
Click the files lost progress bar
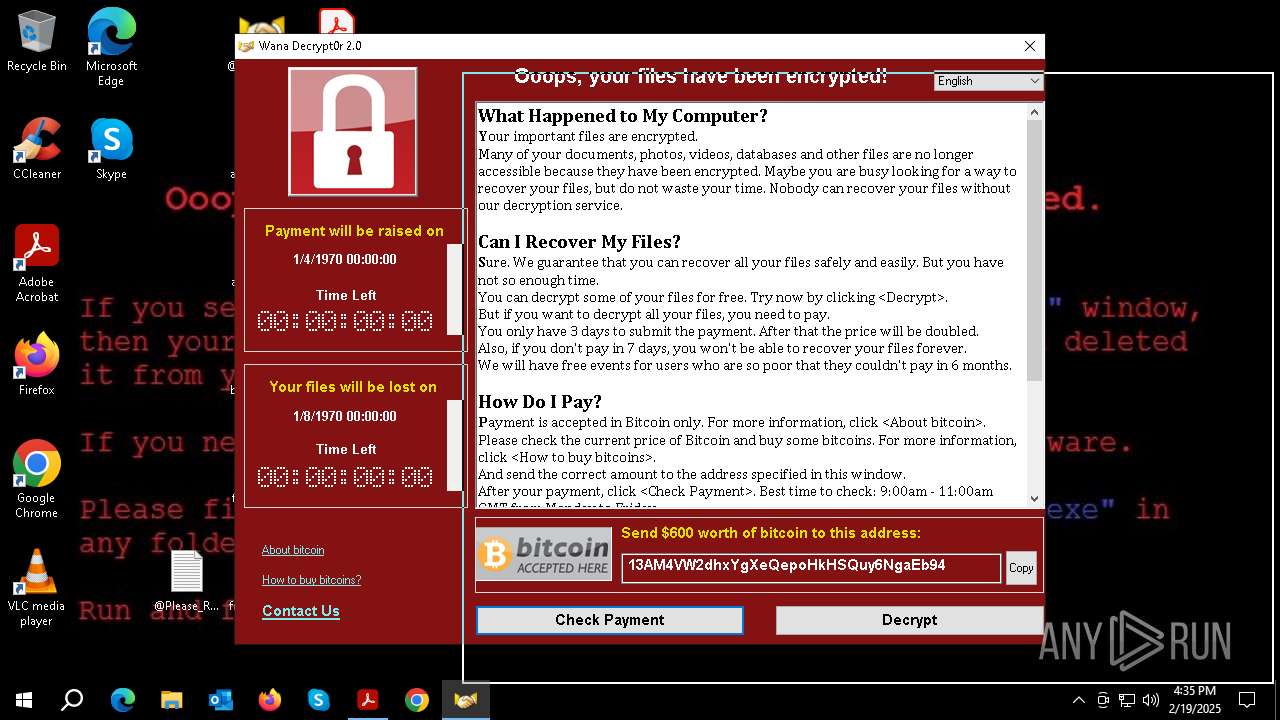(x=455, y=447)
